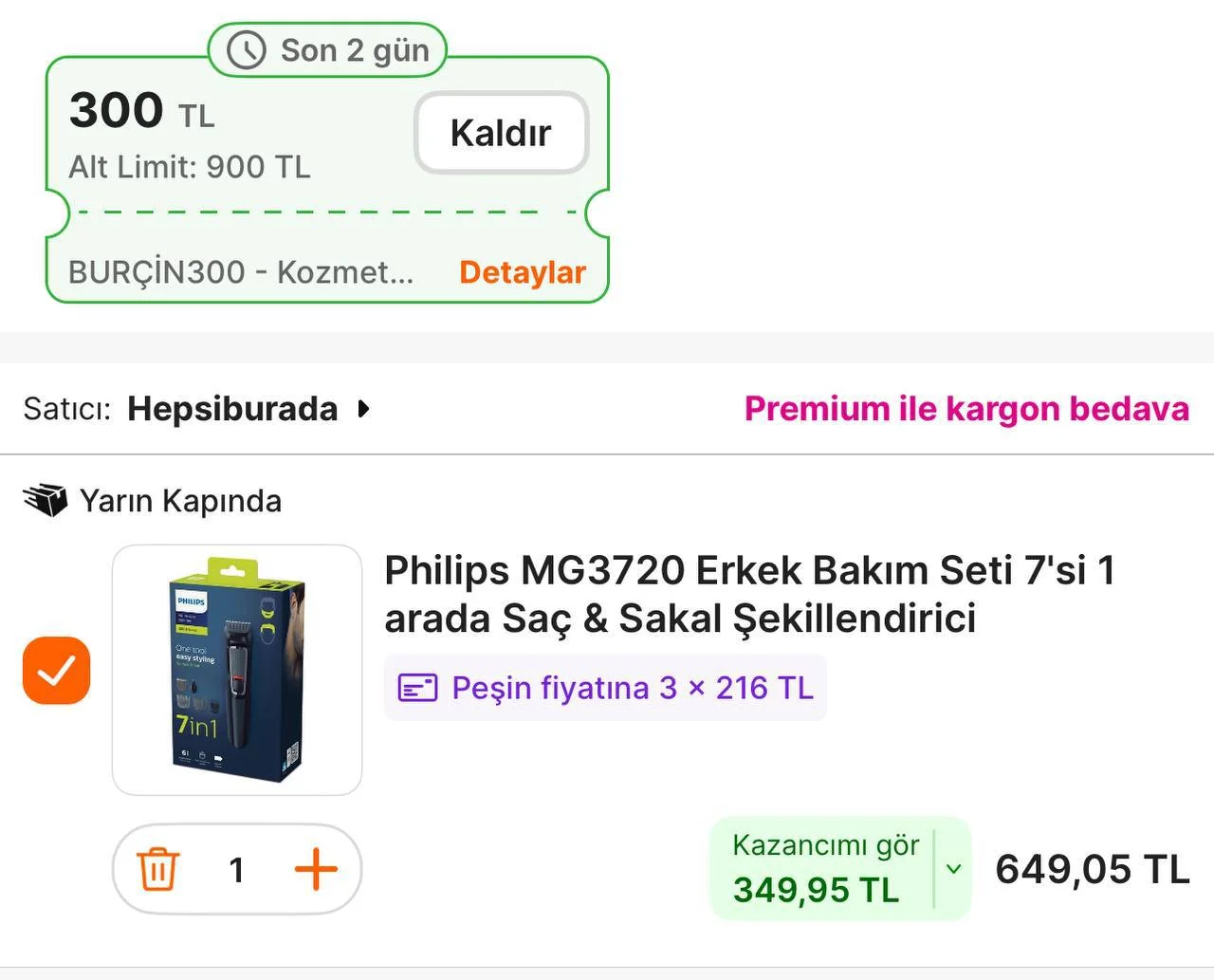Increase quantity with the plus icon

(x=316, y=869)
